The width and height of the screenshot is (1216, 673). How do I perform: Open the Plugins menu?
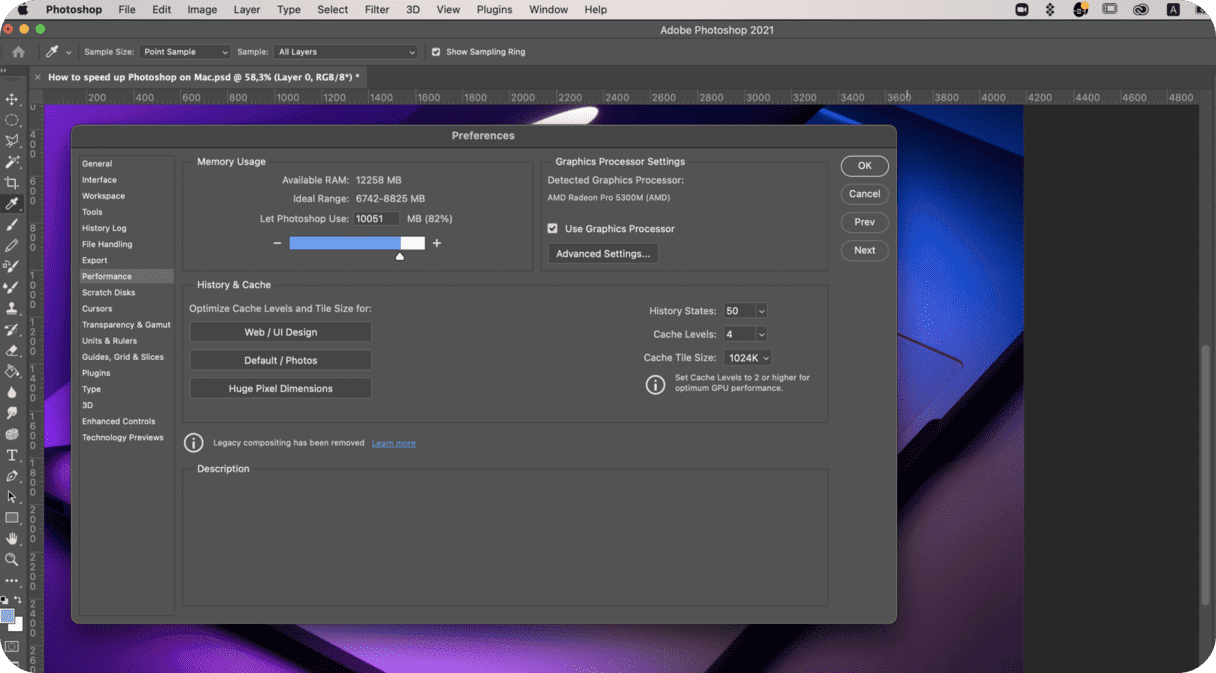click(x=495, y=10)
